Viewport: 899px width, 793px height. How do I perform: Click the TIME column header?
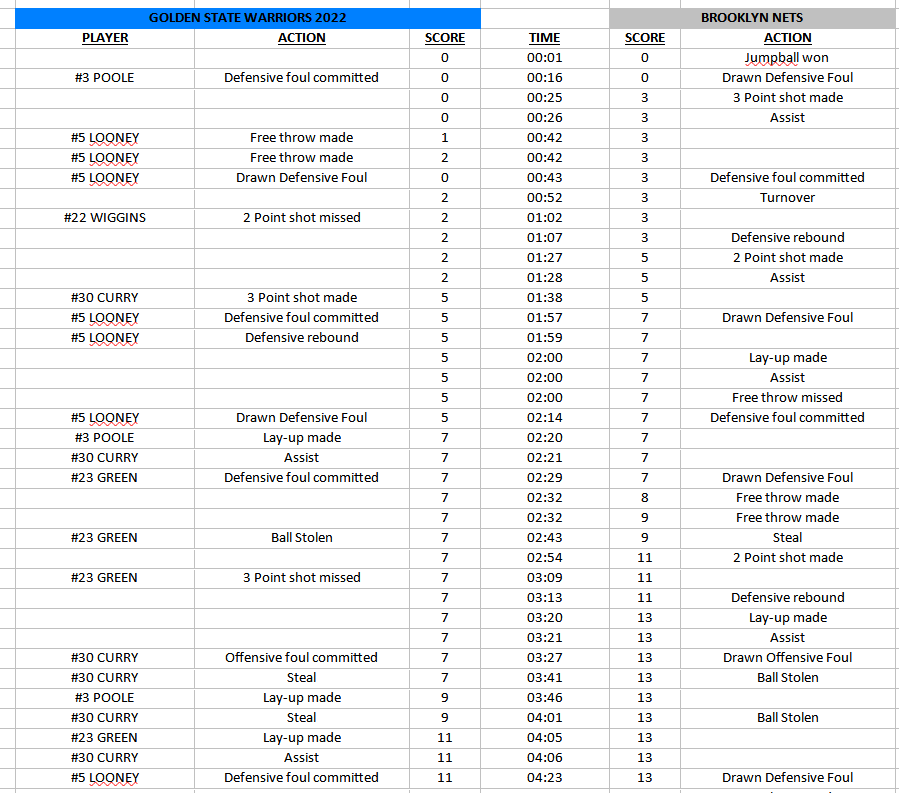(x=545, y=38)
